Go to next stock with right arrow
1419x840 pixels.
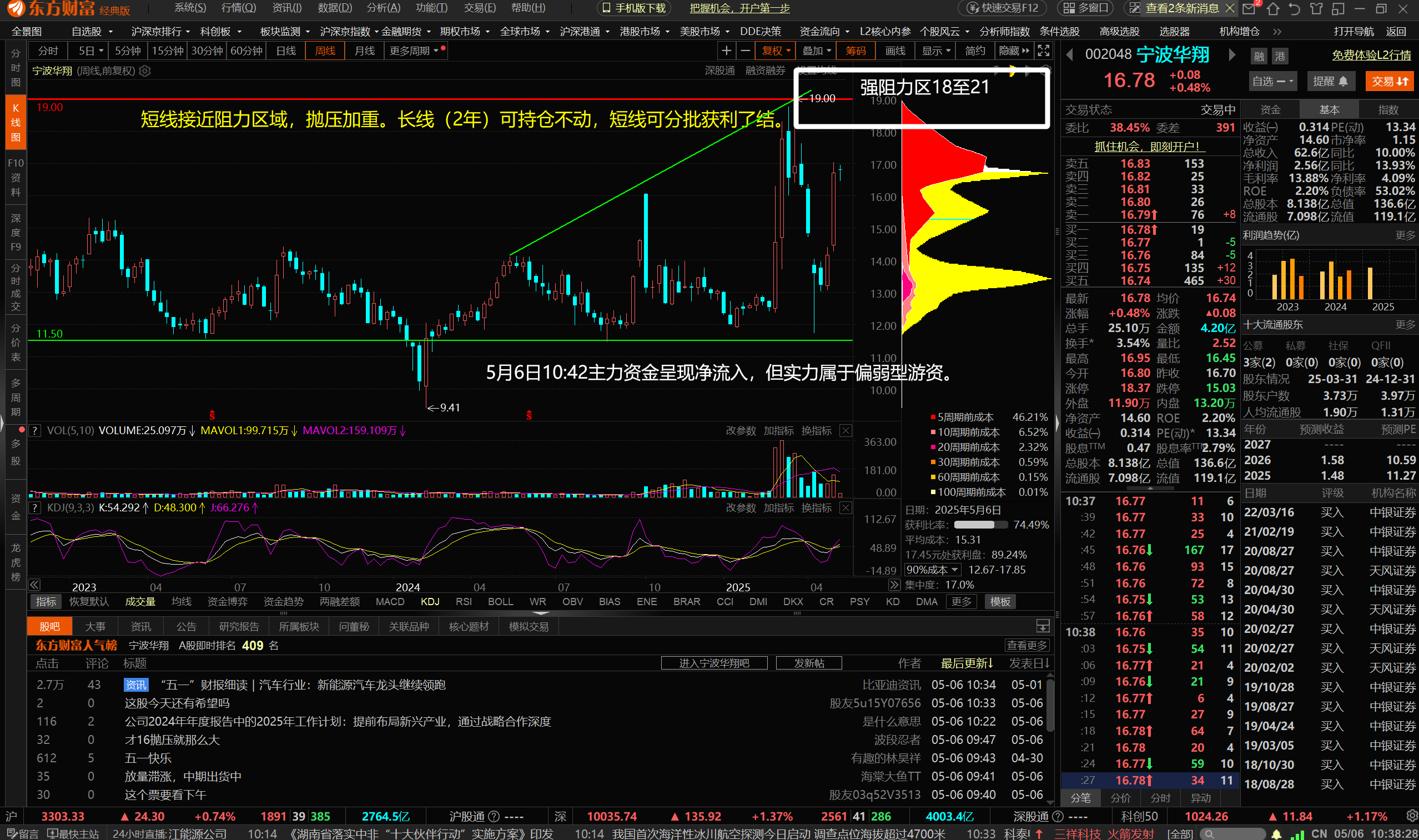coord(1232,55)
